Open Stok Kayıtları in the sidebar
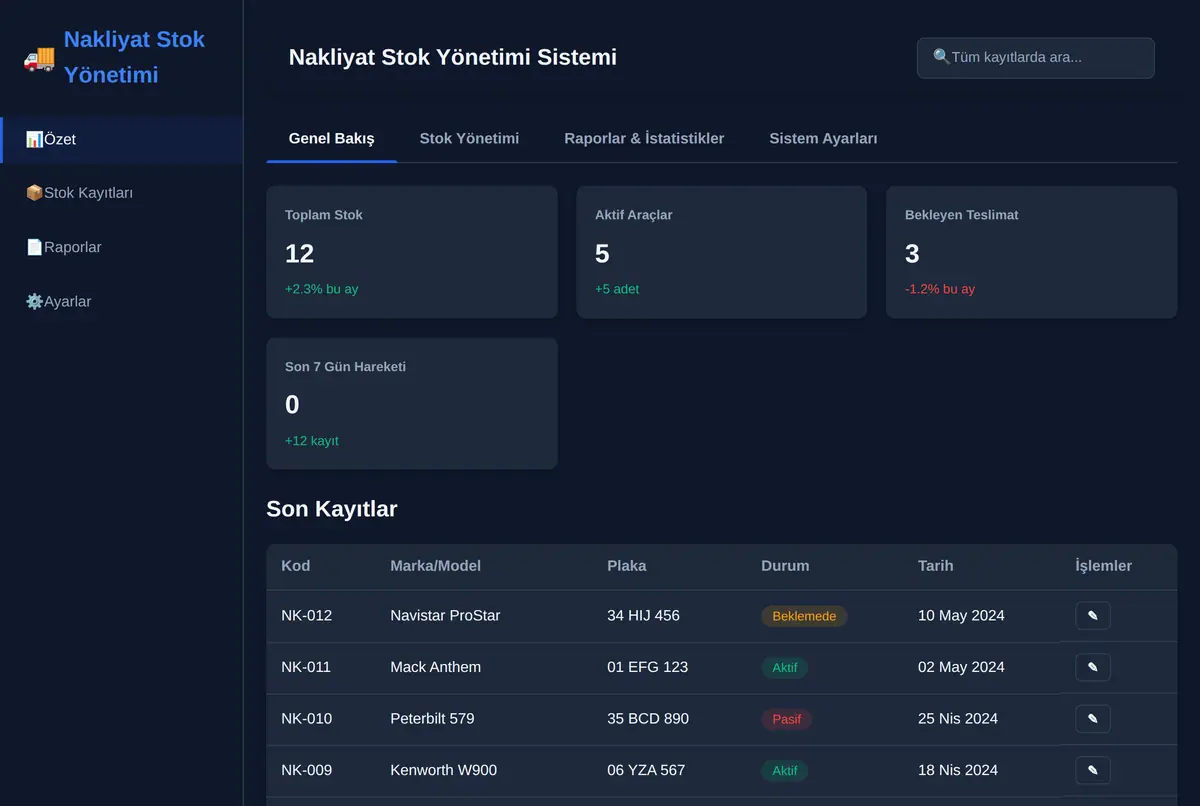The image size is (1200, 806). tap(121, 193)
